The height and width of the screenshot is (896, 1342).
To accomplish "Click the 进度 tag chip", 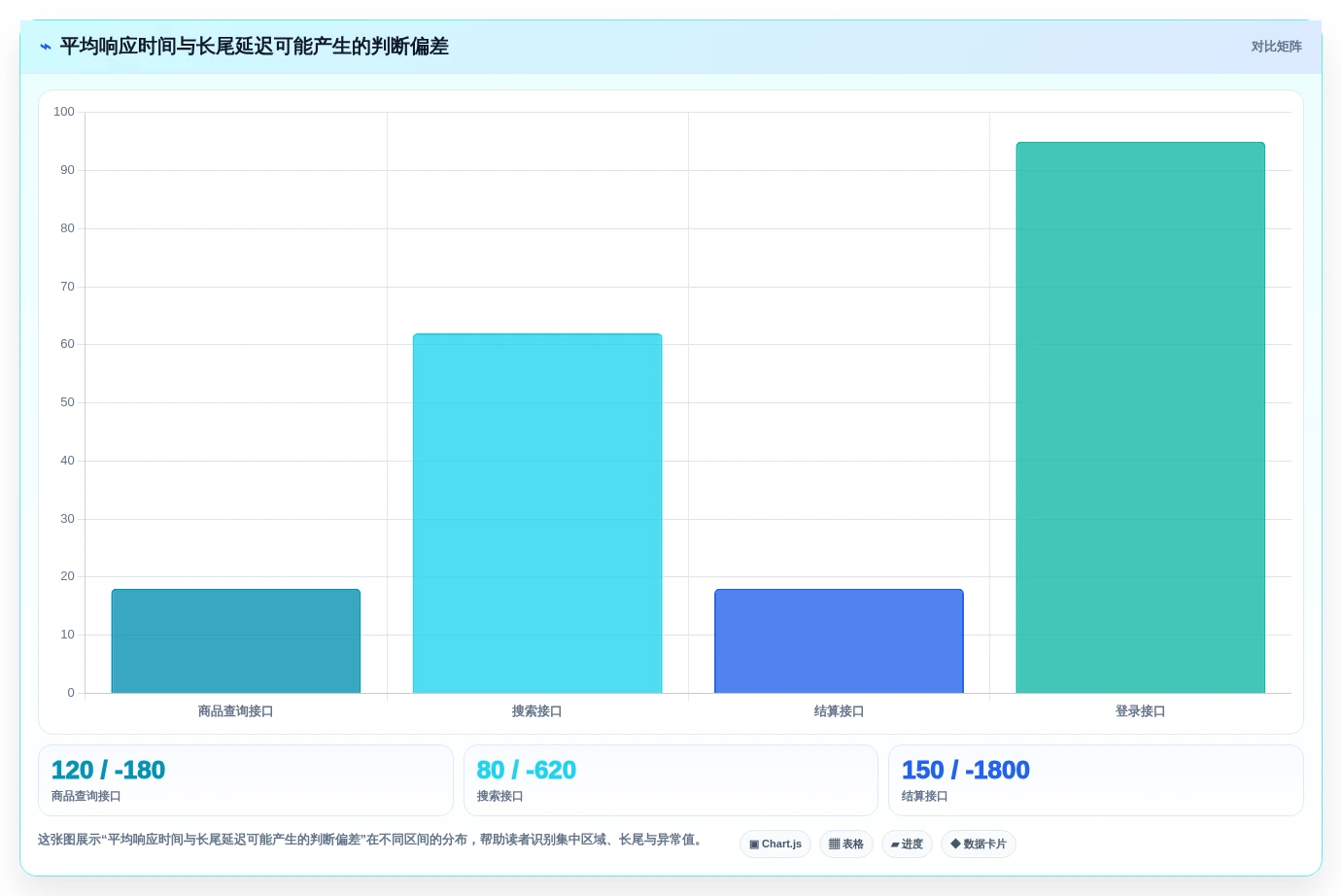I will click(x=907, y=844).
